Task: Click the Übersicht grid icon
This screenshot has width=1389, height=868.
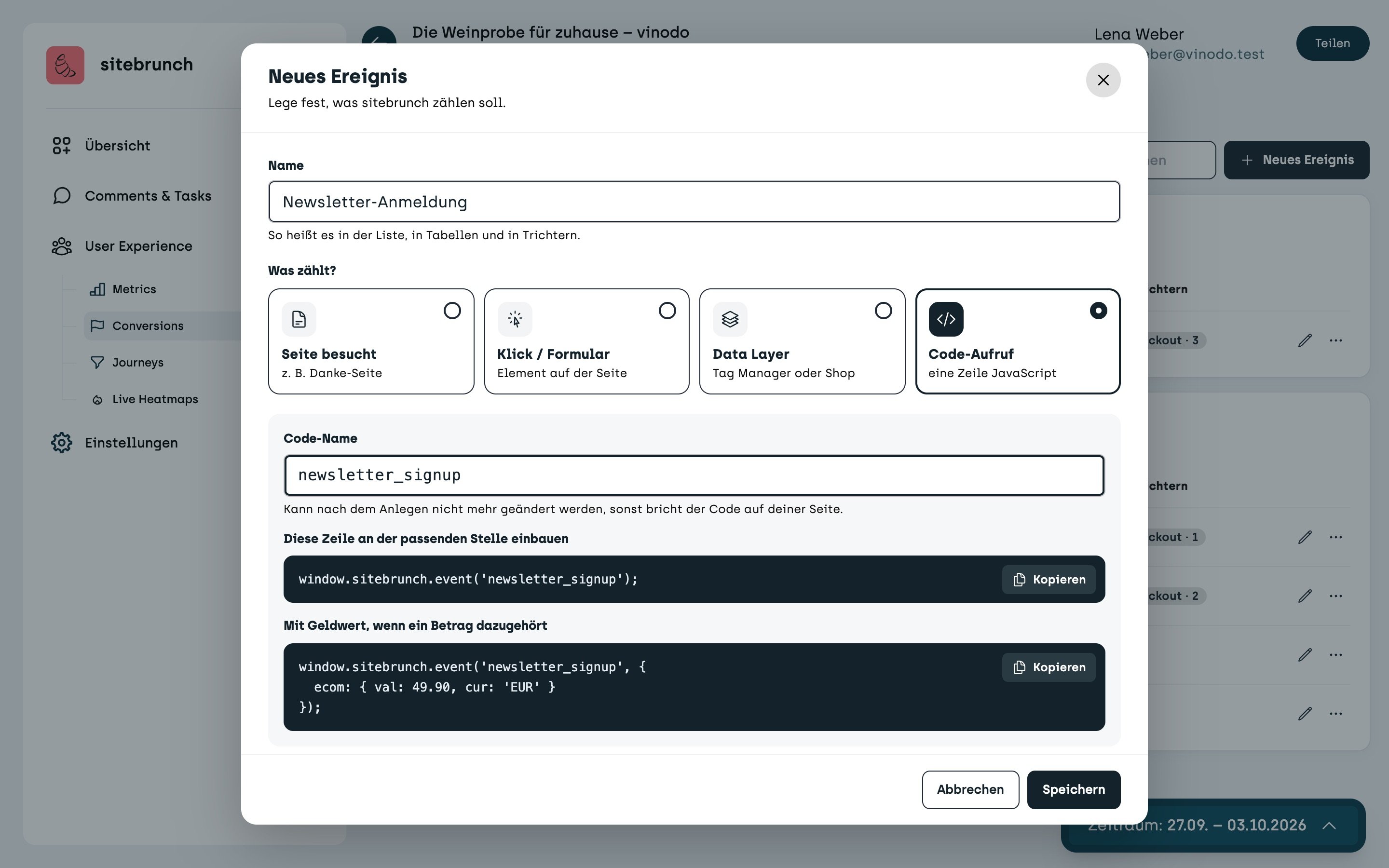Action: click(x=61, y=146)
